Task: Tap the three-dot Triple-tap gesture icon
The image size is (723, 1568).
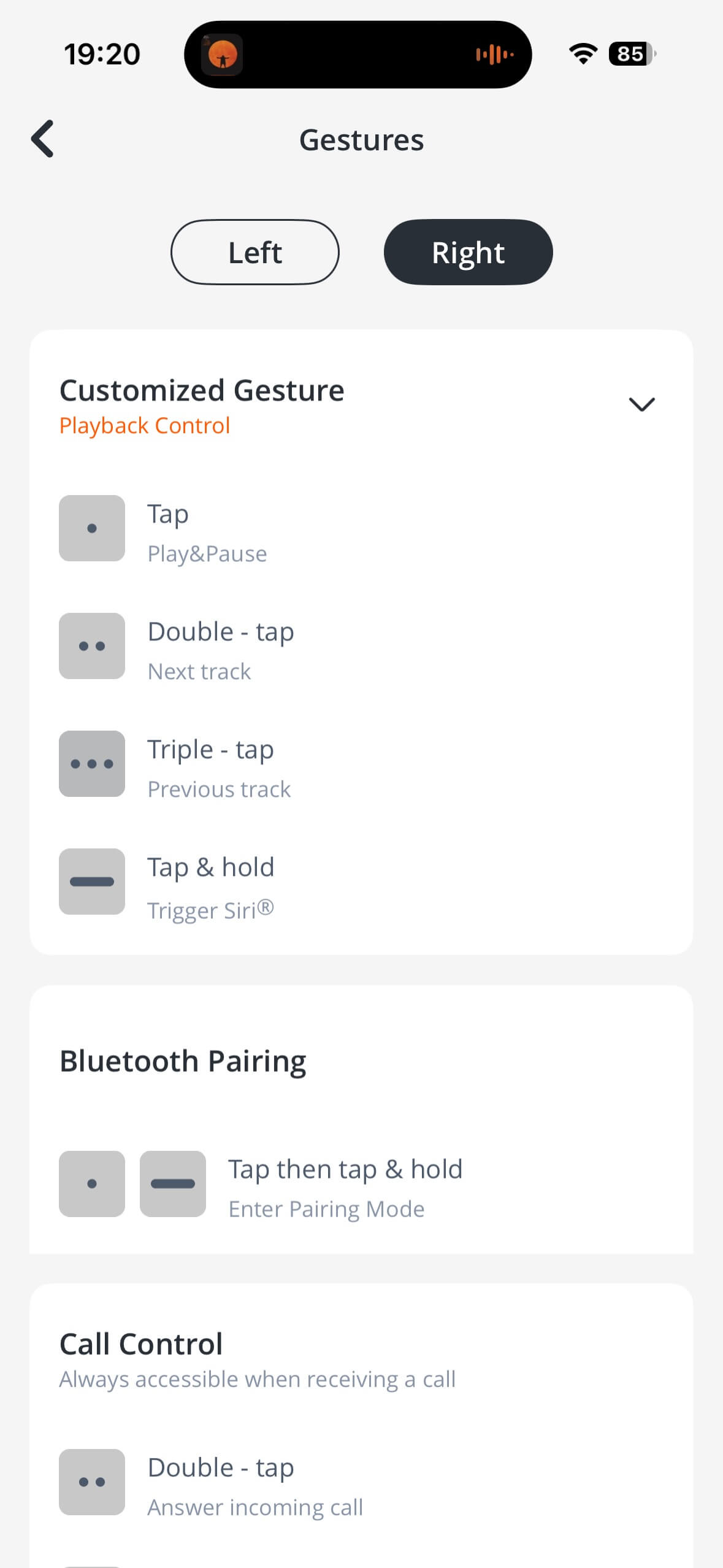Action: click(x=92, y=764)
